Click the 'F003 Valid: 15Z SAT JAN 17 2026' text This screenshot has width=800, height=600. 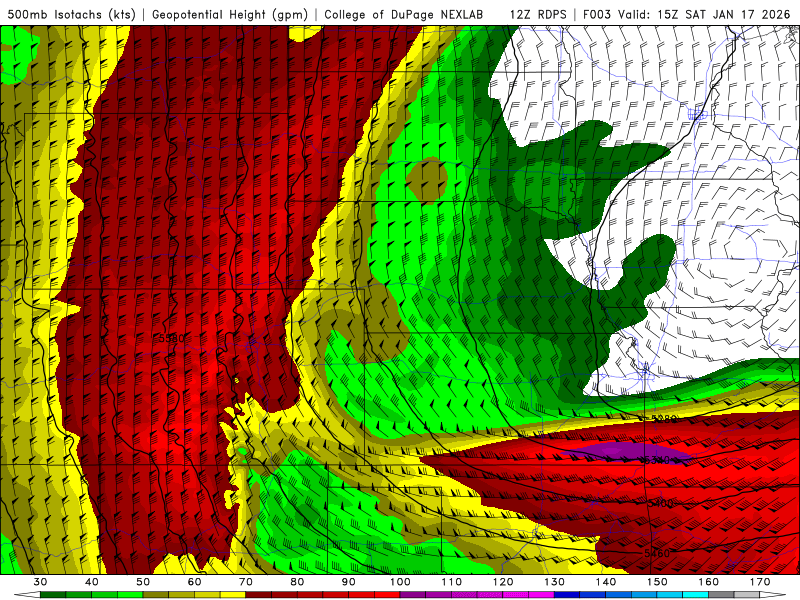[x=686, y=14]
